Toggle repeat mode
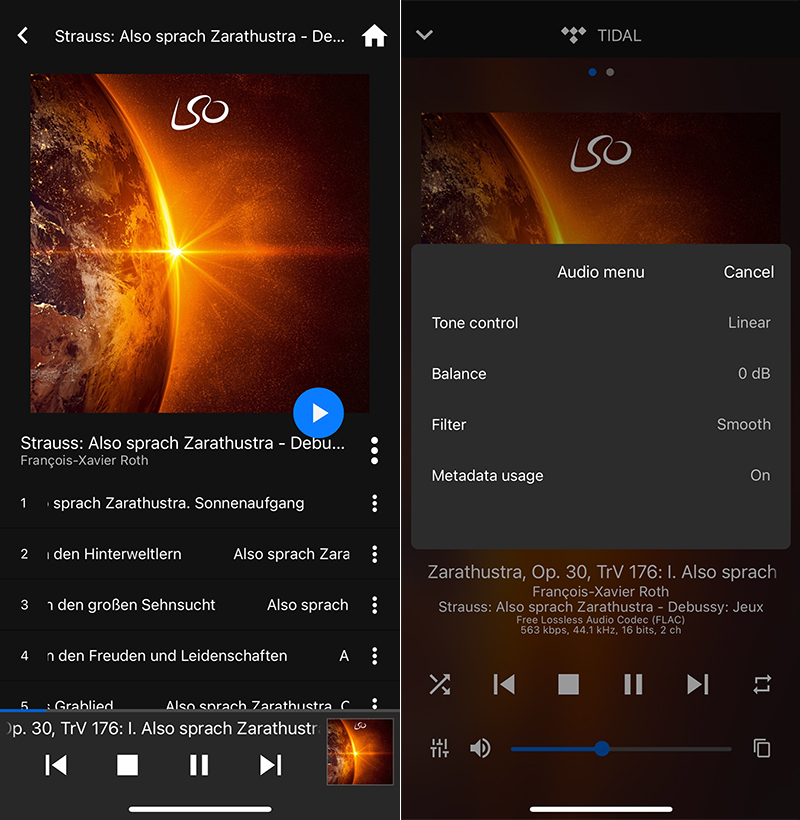Screen dimensions: 800x820 coord(762,684)
